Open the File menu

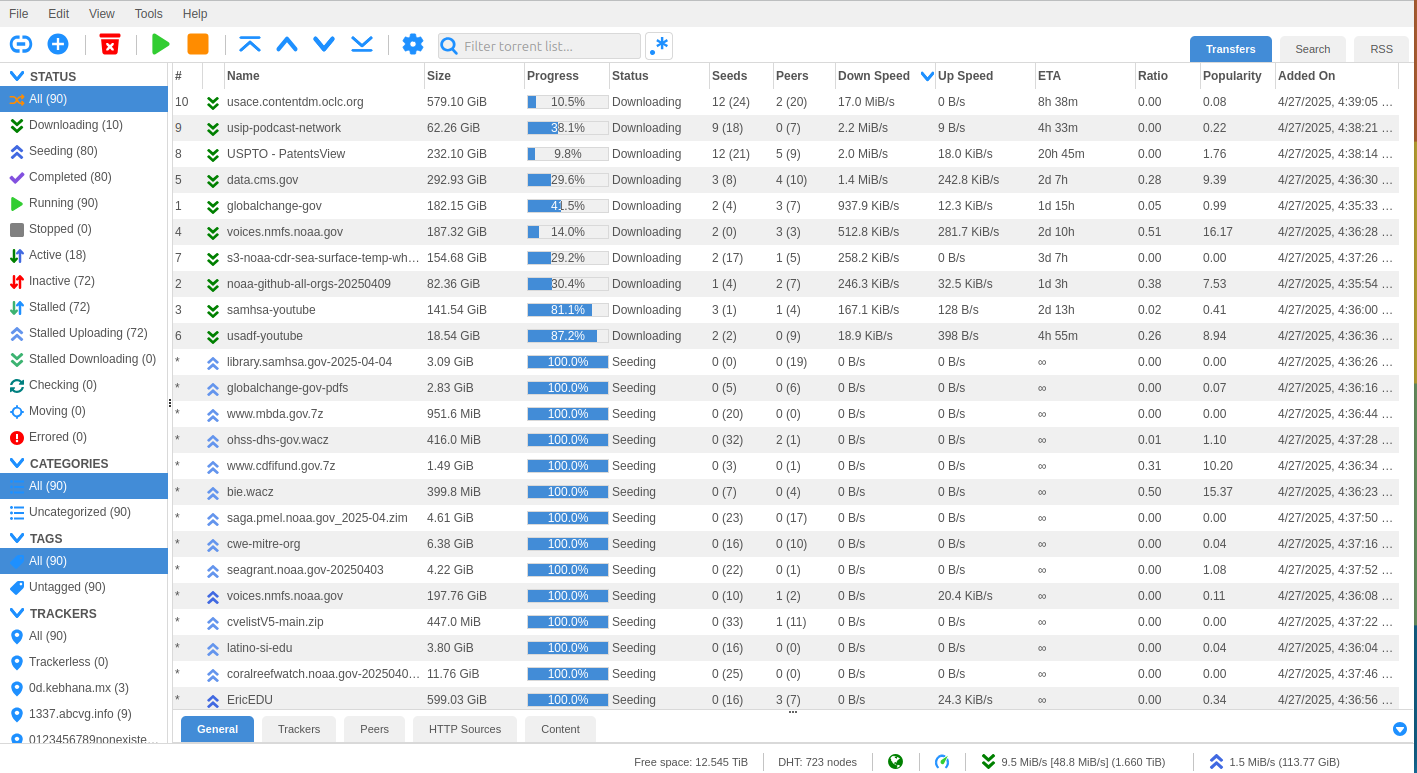pyautogui.click(x=19, y=14)
